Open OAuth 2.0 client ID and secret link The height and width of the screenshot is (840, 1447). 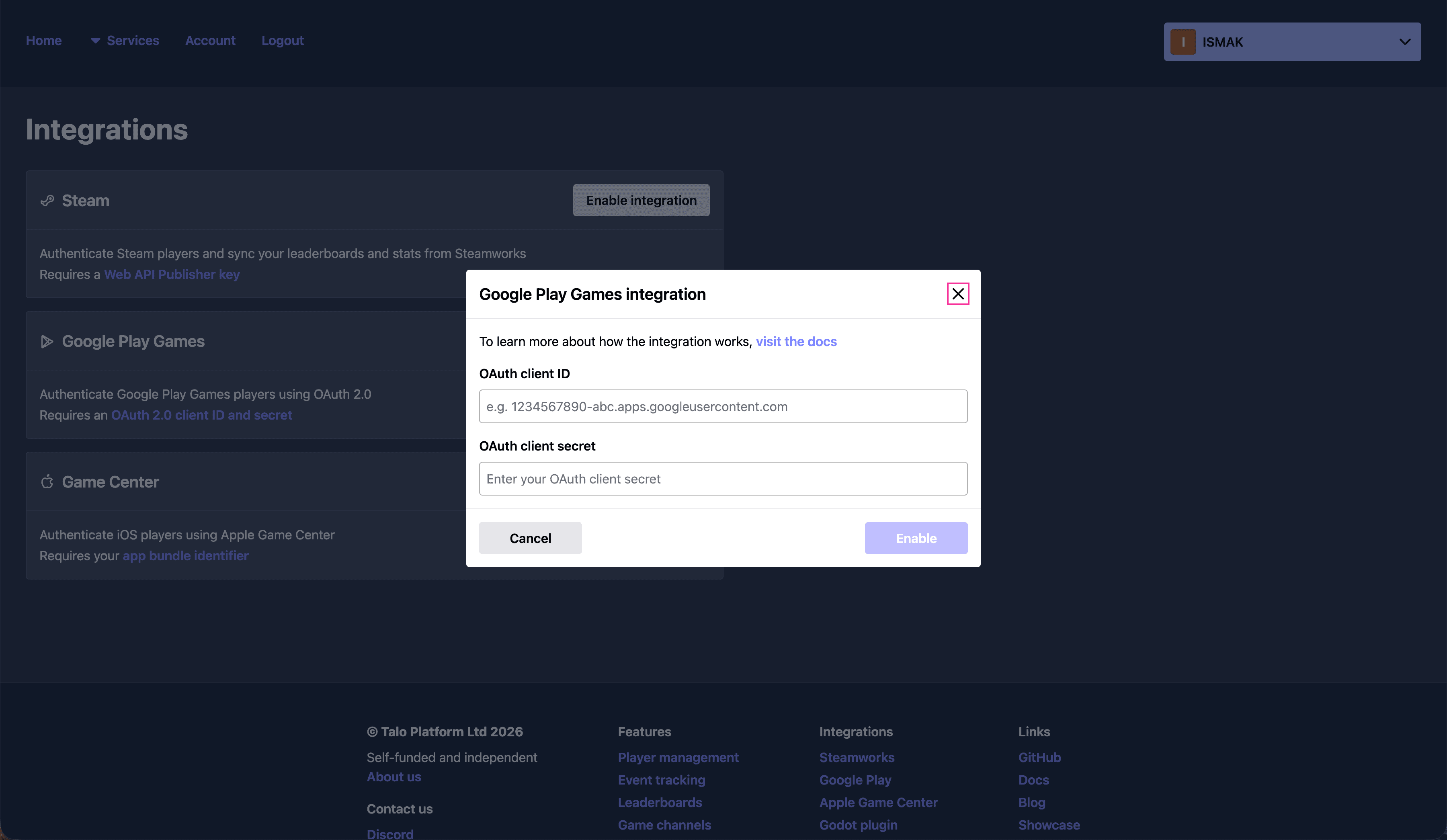click(x=201, y=415)
